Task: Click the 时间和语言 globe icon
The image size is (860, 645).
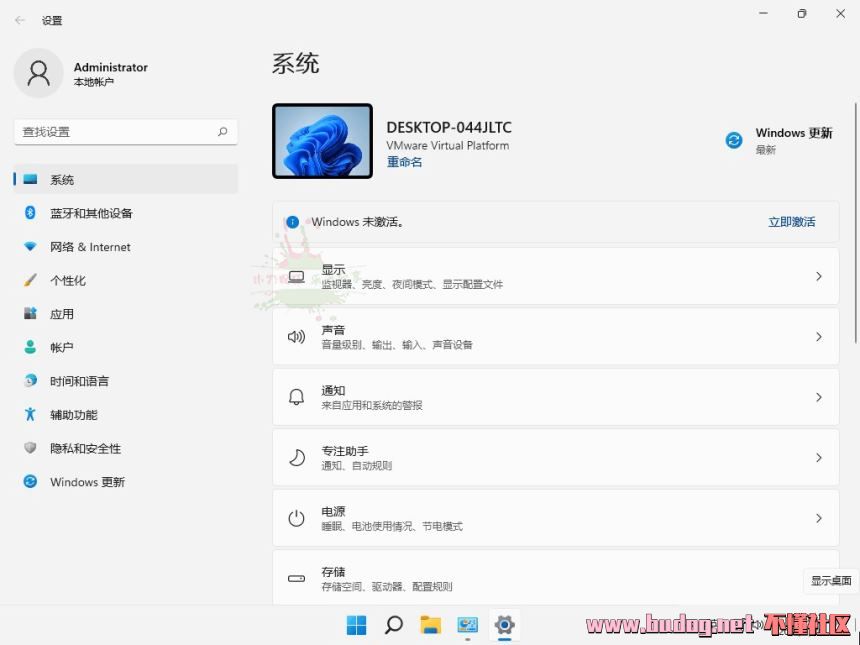Action: (x=30, y=381)
